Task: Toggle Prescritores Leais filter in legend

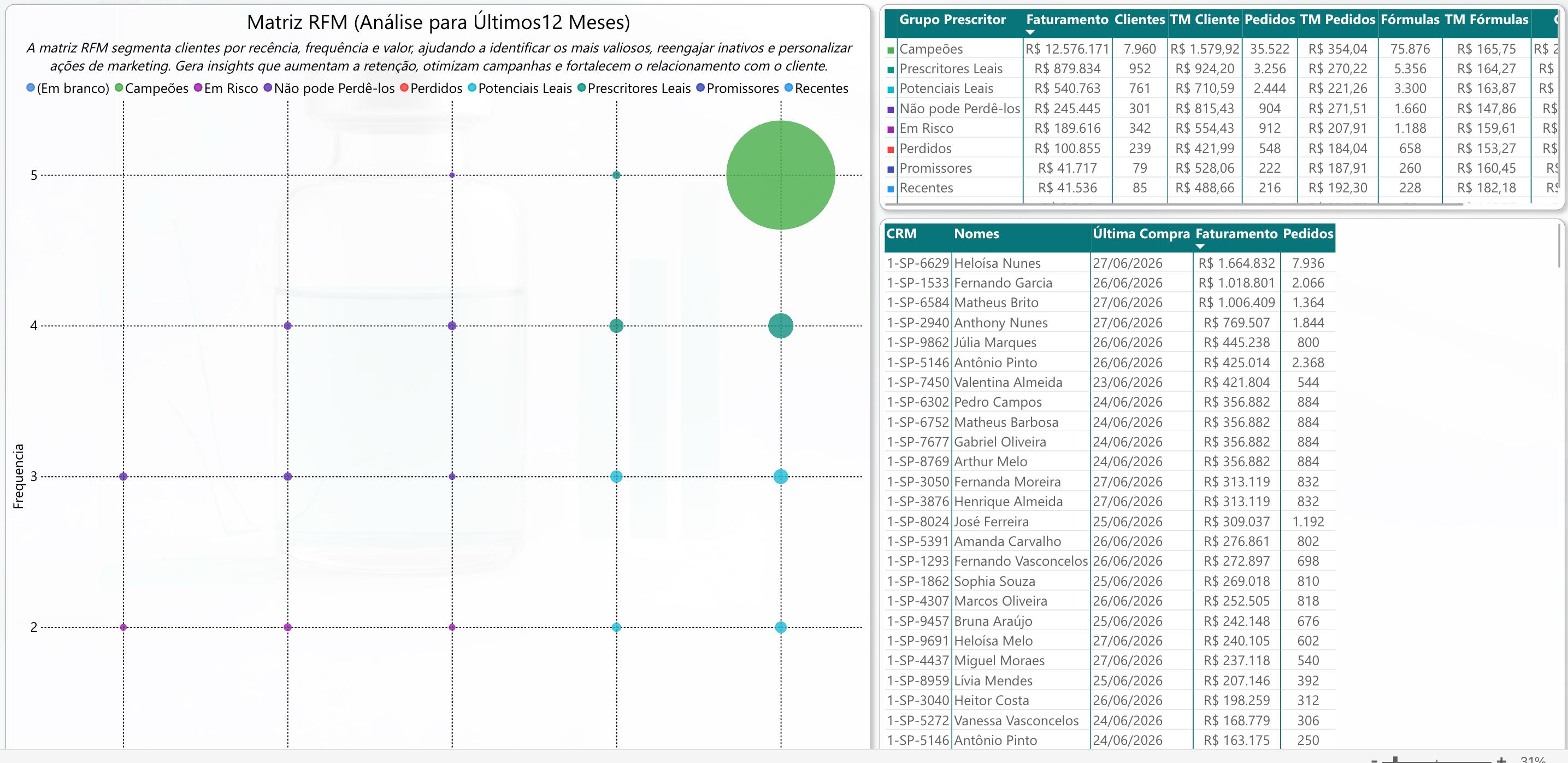Action: 634,89
